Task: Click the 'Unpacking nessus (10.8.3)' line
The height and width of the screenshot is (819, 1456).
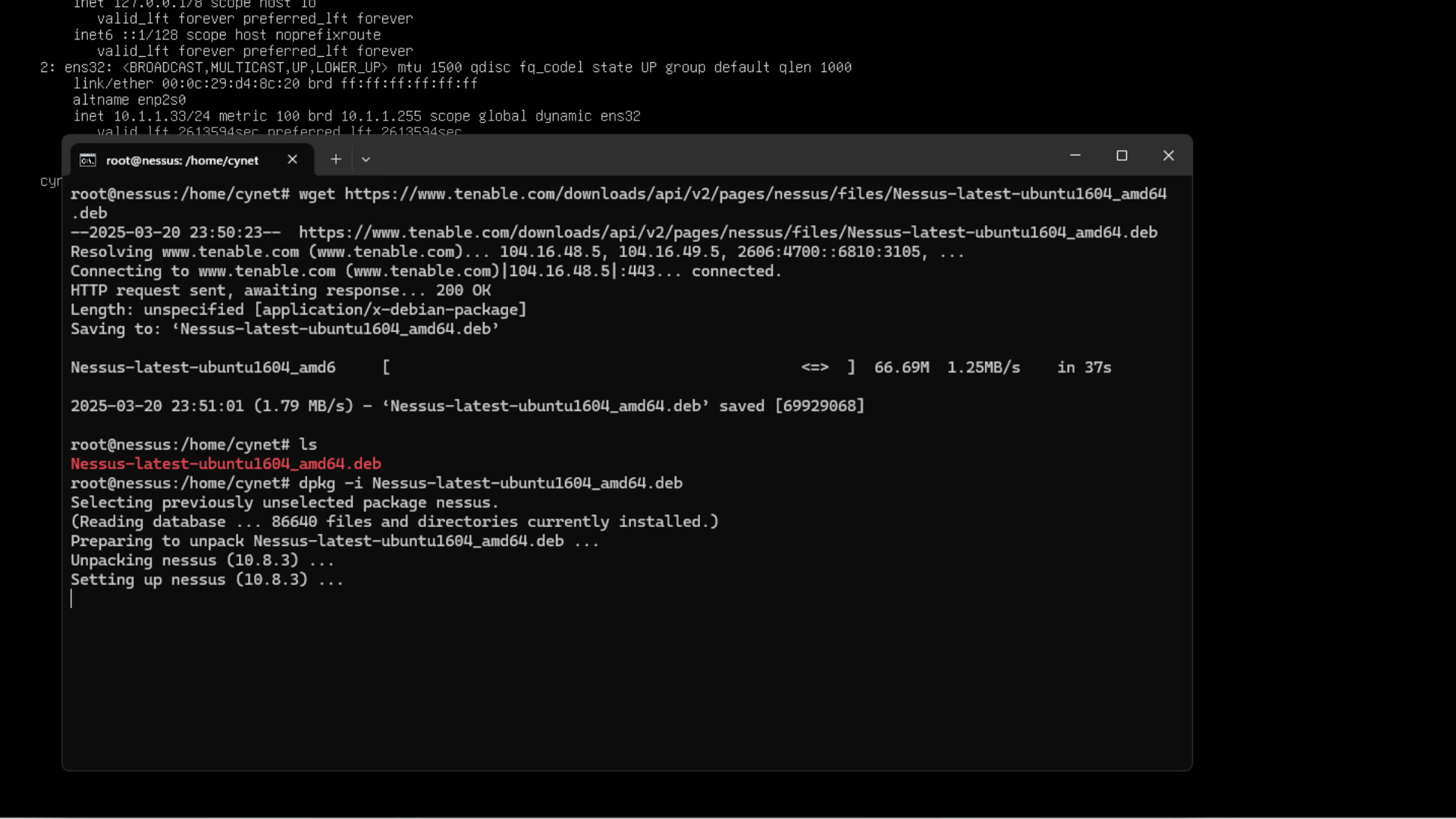Action: (x=202, y=560)
